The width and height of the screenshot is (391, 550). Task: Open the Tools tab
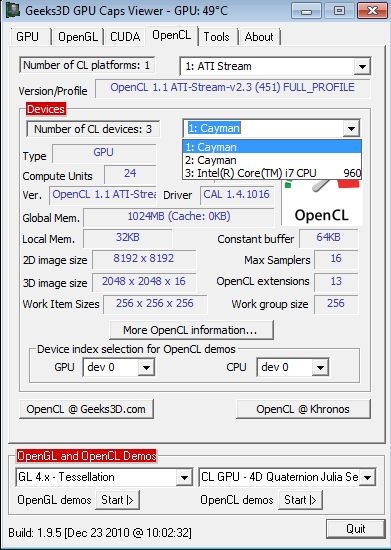[x=216, y=37]
